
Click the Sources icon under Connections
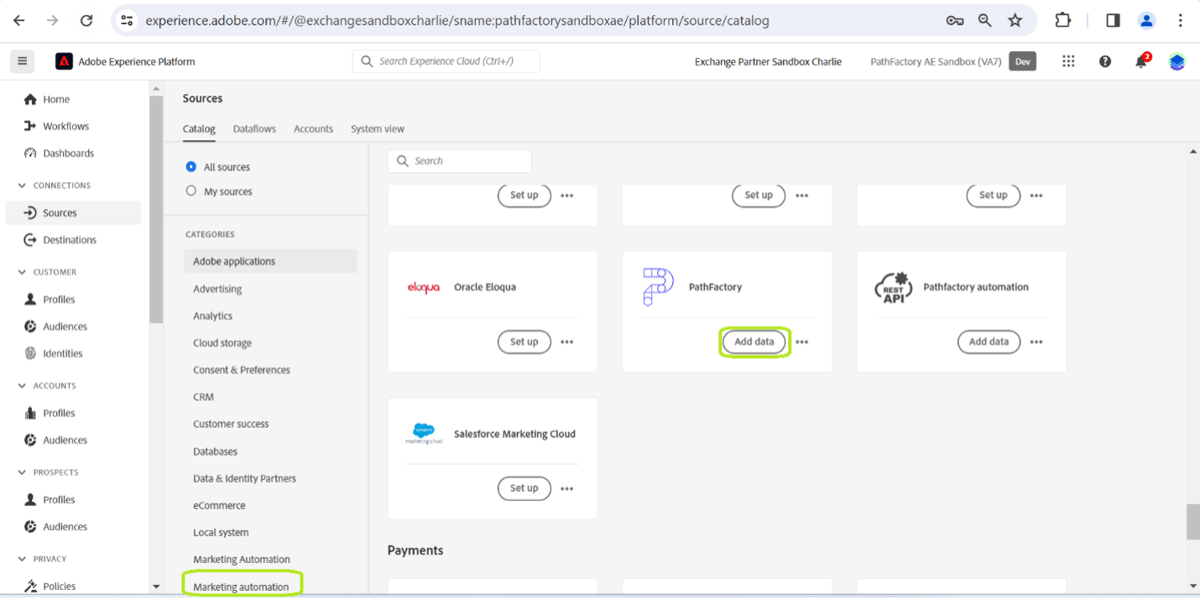tap(37, 212)
